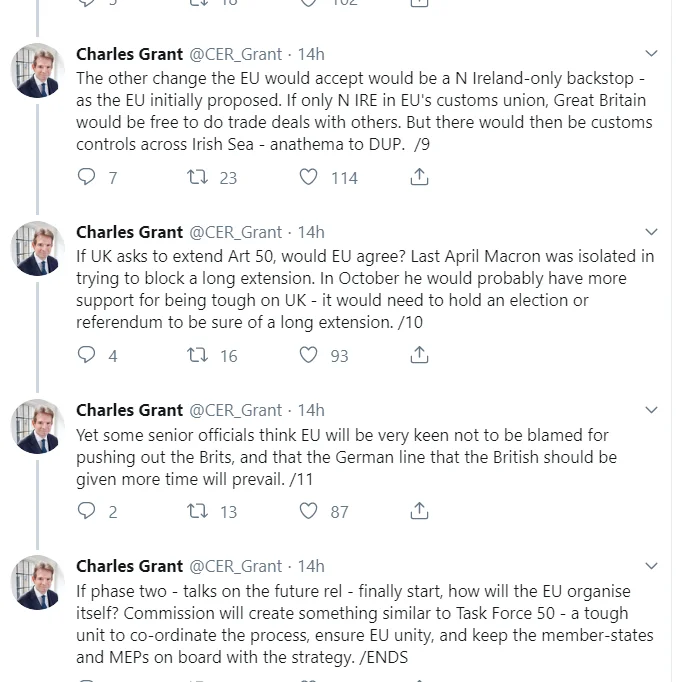Open the profile avatar beside the /11 tweet
The height and width of the screenshot is (682, 676).
pyautogui.click(x=37, y=427)
